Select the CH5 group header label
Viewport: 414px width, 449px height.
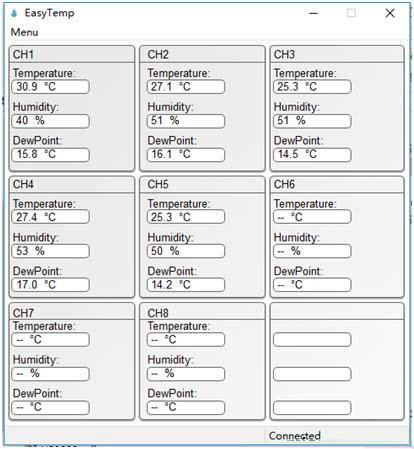158,184
